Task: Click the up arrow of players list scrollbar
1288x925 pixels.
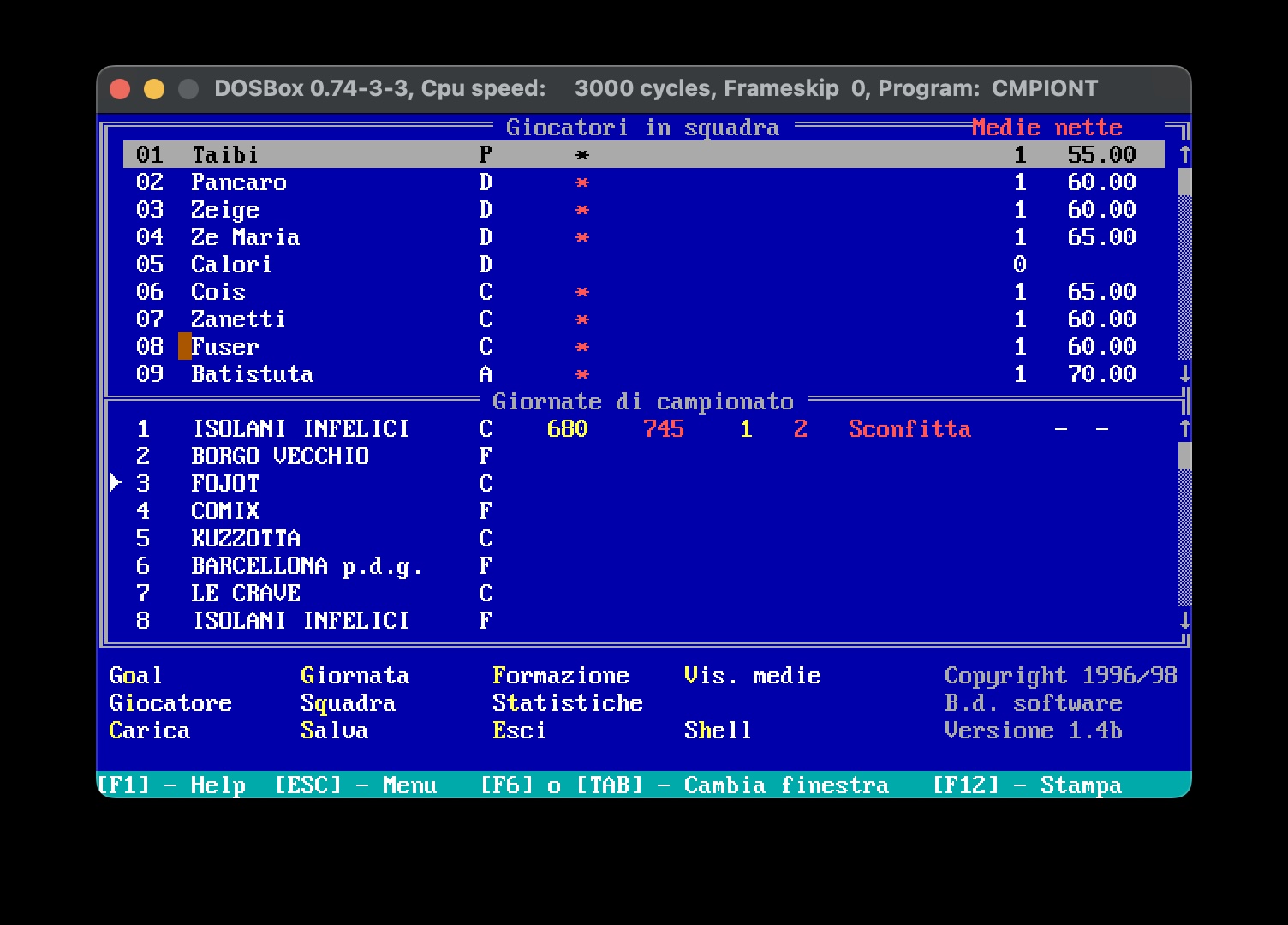Action: point(1184,154)
